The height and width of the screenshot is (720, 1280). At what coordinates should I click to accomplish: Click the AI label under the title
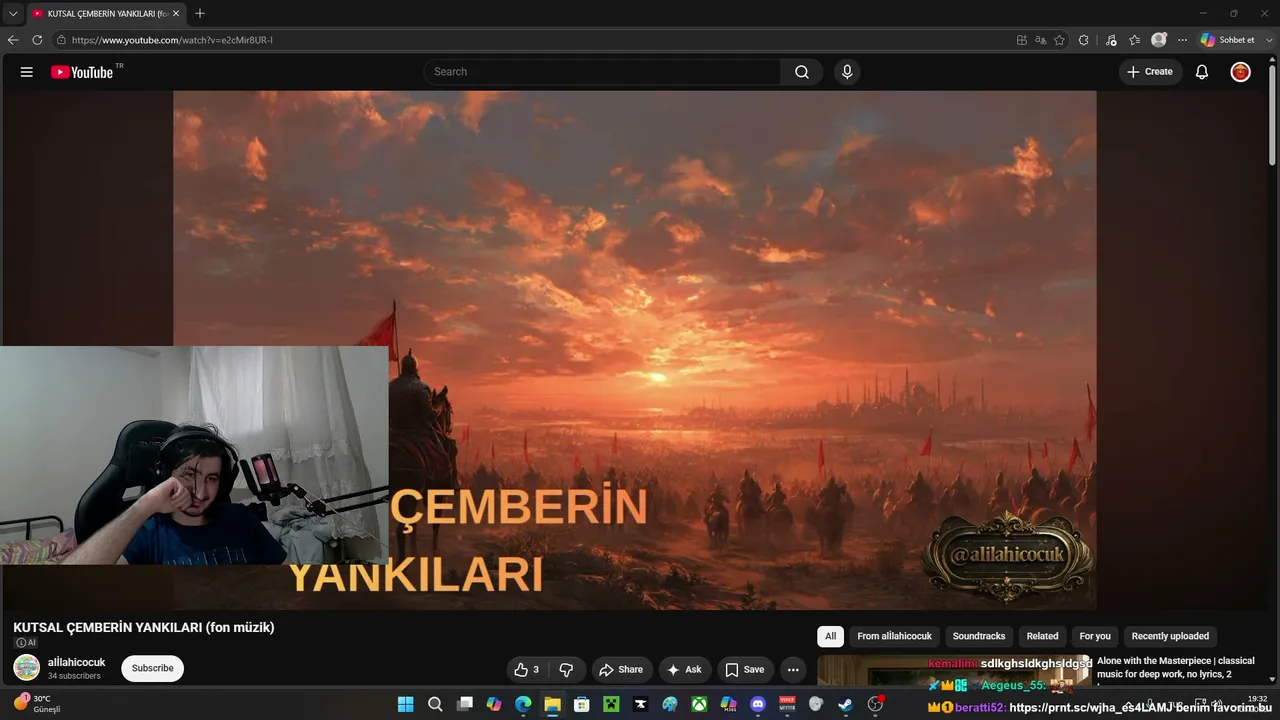(26, 643)
